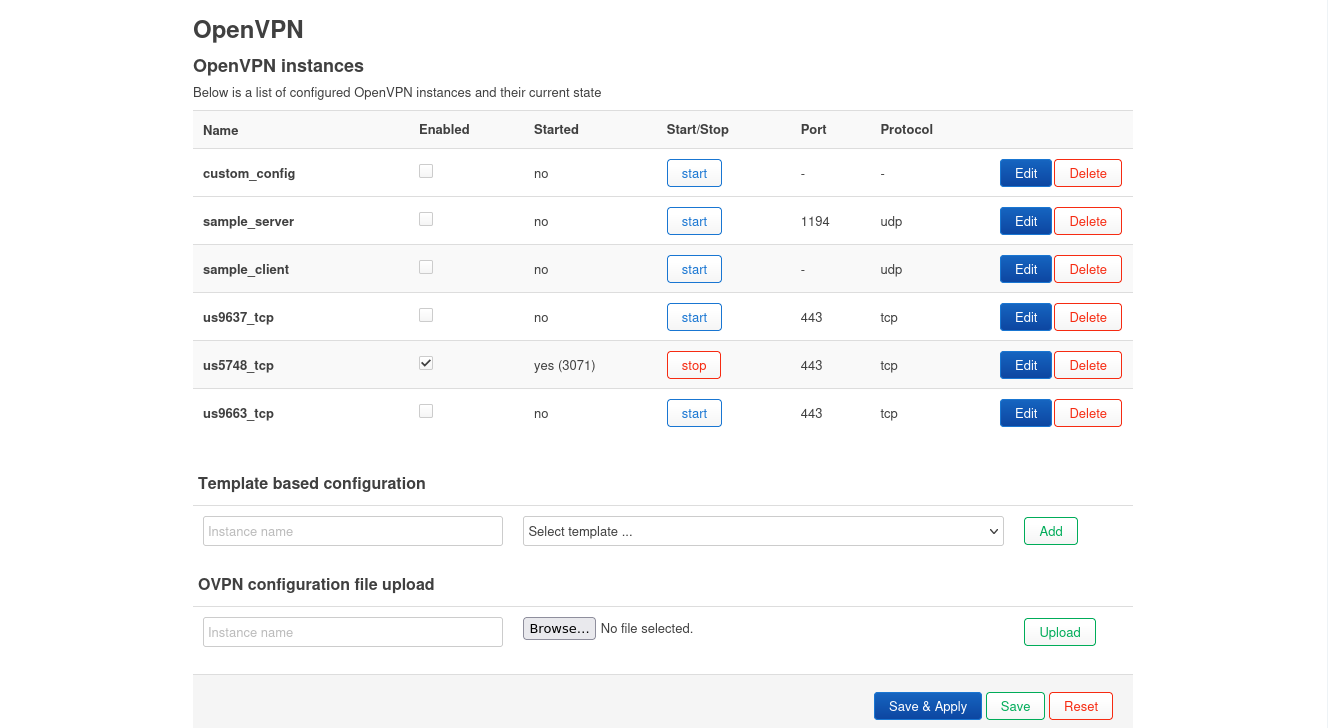Click the sample_server name cell
The height and width of the screenshot is (728, 1328).
point(248,221)
